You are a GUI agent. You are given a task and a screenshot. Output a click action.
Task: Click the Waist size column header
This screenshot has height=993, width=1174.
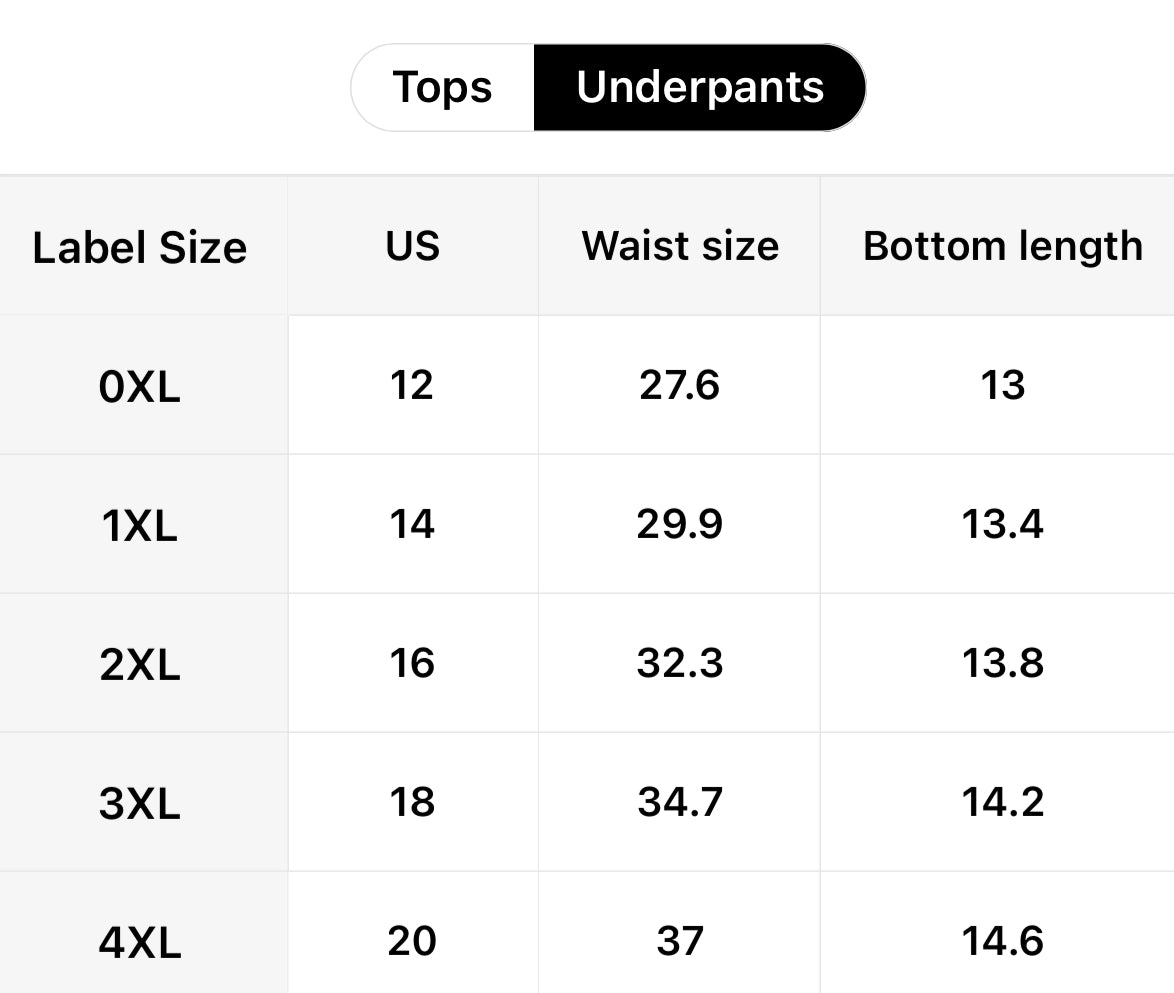pyautogui.click(x=680, y=246)
